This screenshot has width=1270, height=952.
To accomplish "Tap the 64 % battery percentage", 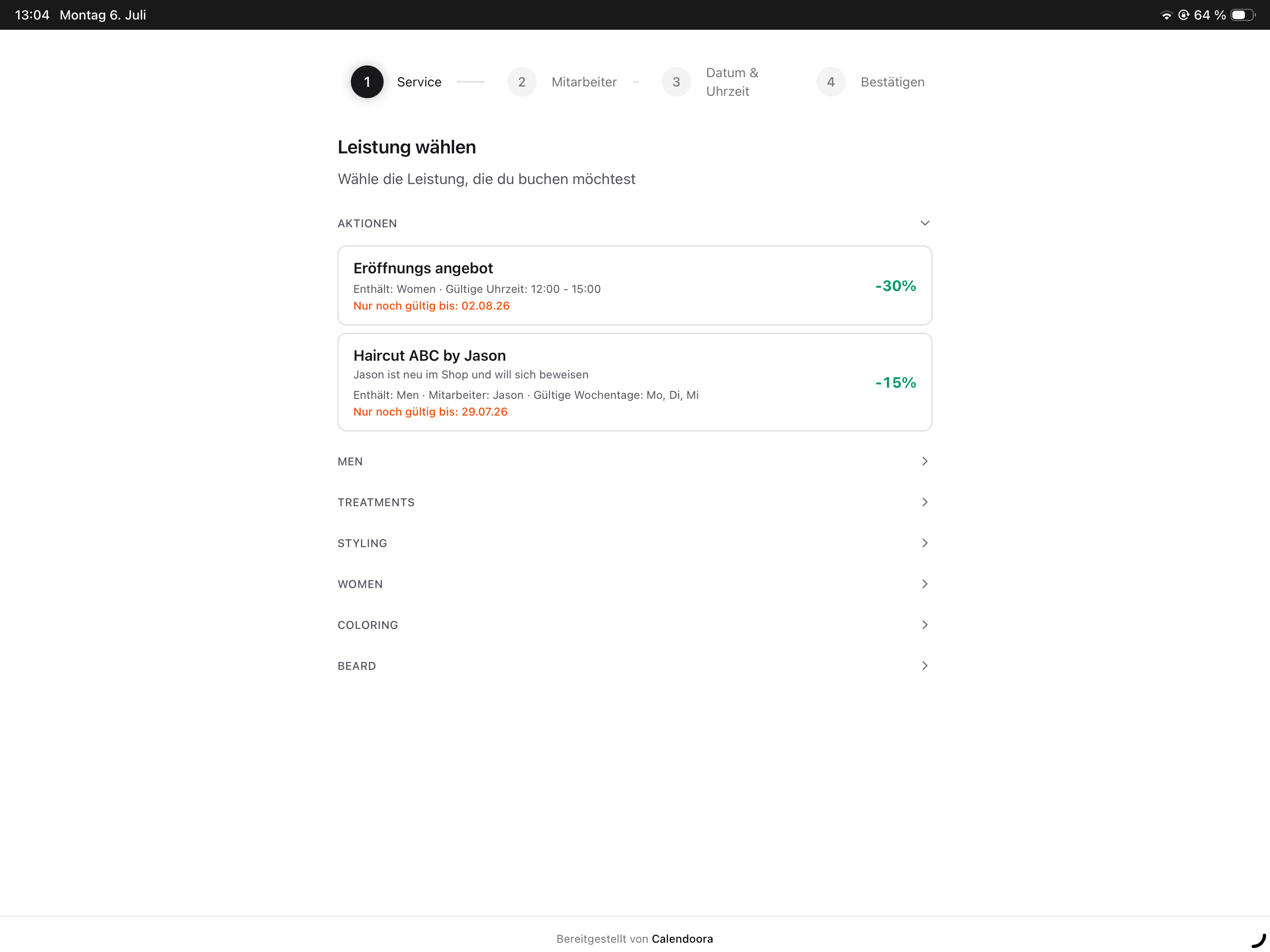I will pyautogui.click(x=1210, y=15).
